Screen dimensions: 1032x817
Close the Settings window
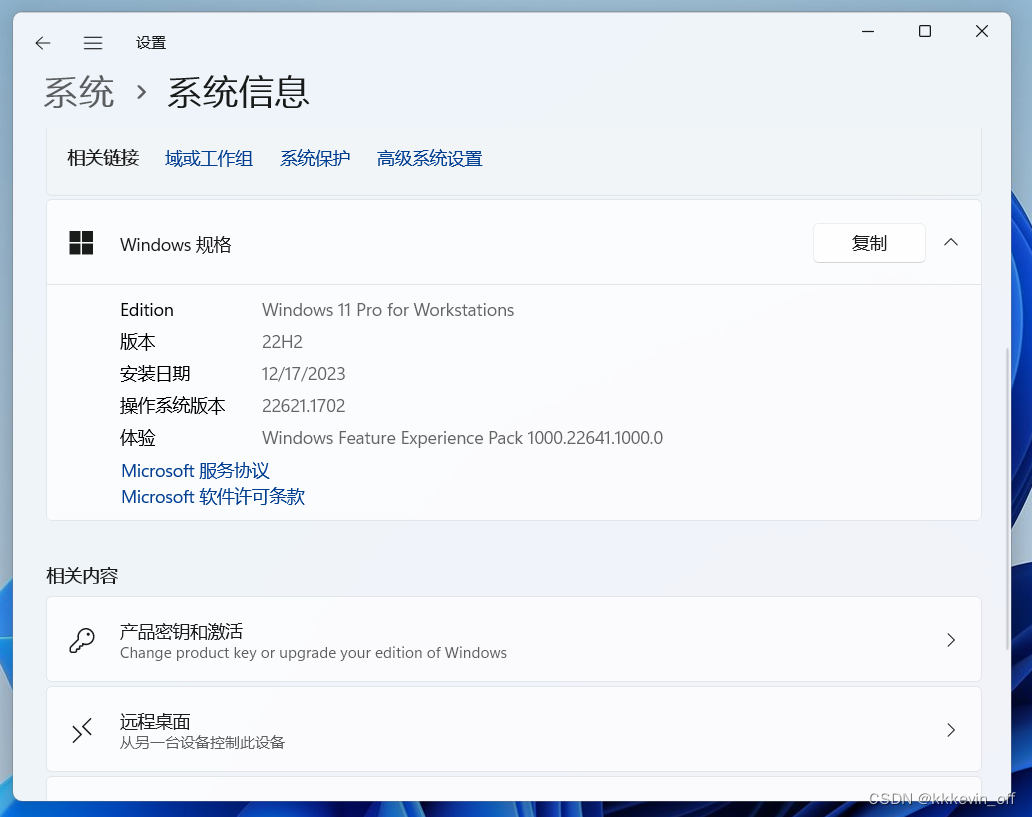981,31
